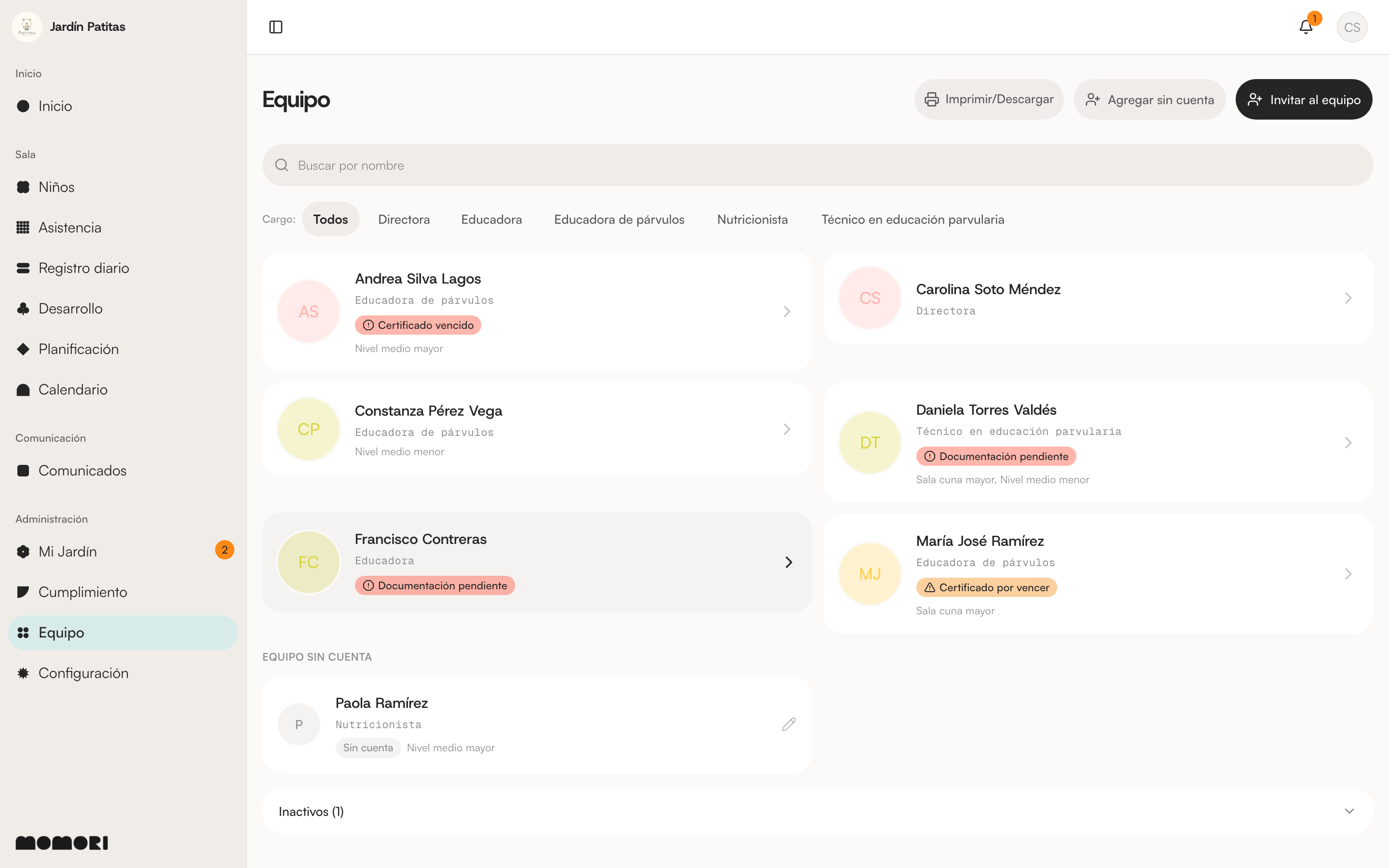Open the CS user avatar menu
The height and width of the screenshot is (868, 1389).
pyautogui.click(x=1352, y=27)
